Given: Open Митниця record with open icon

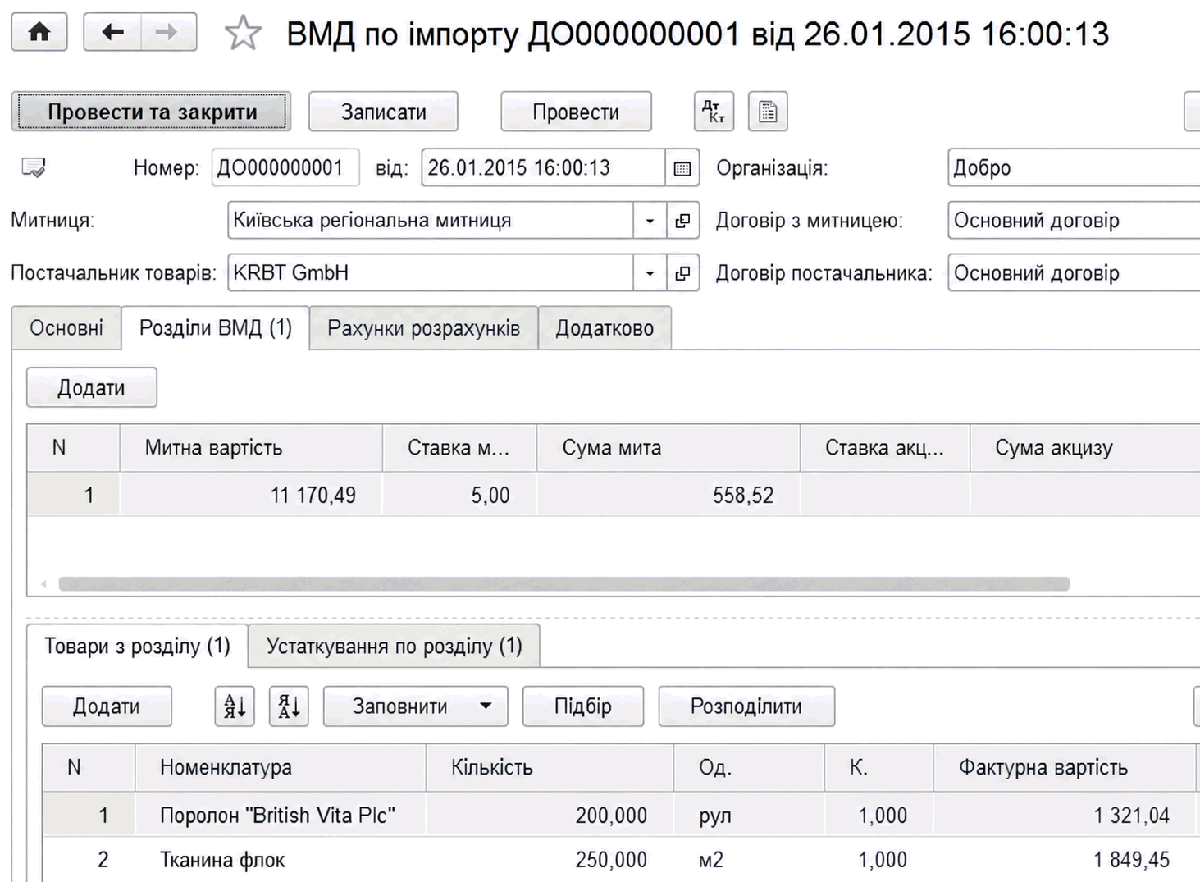Looking at the screenshot, I should 685,222.
